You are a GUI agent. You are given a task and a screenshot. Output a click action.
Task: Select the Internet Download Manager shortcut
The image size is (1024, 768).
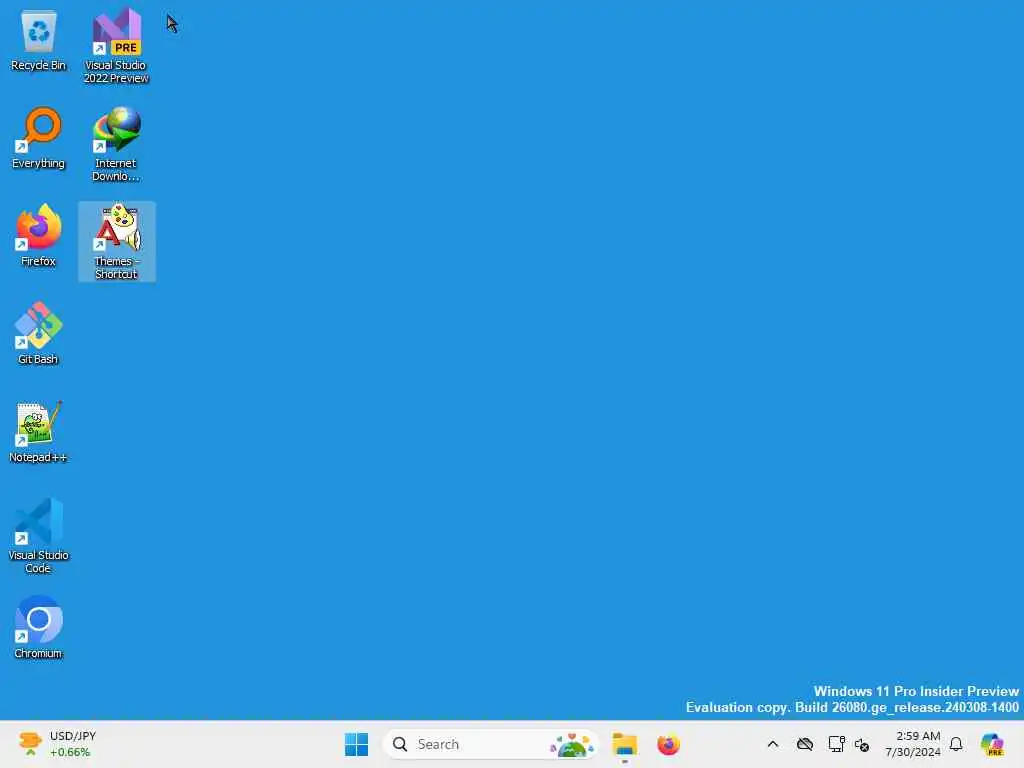click(x=116, y=144)
